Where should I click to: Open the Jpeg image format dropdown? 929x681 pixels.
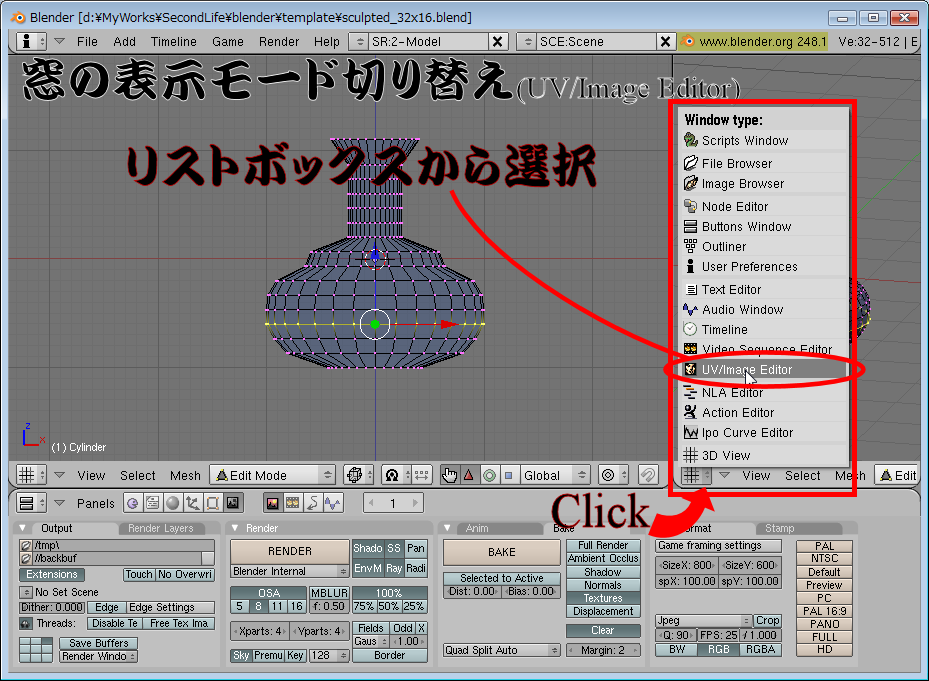coord(704,621)
